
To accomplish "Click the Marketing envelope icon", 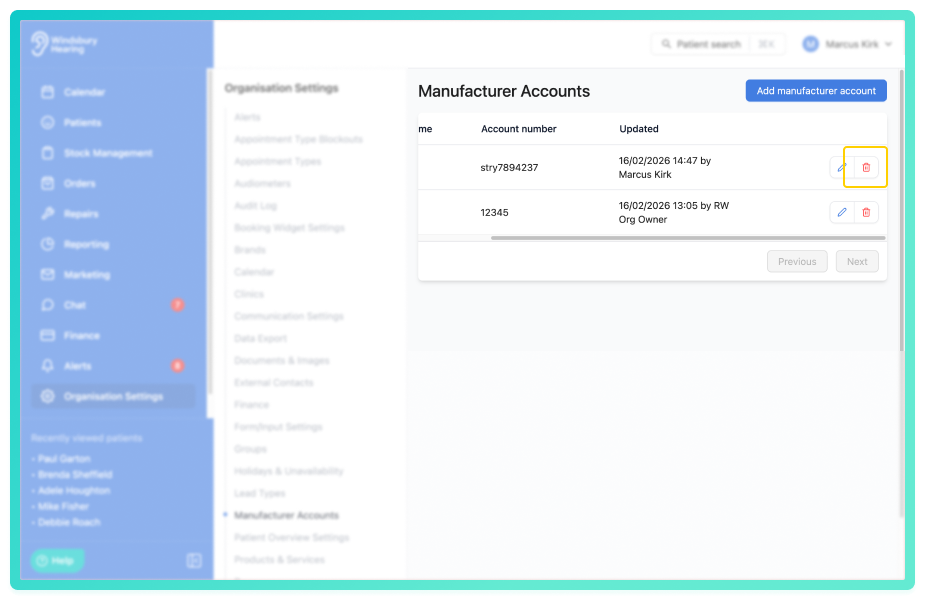I will pyautogui.click(x=48, y=274).
